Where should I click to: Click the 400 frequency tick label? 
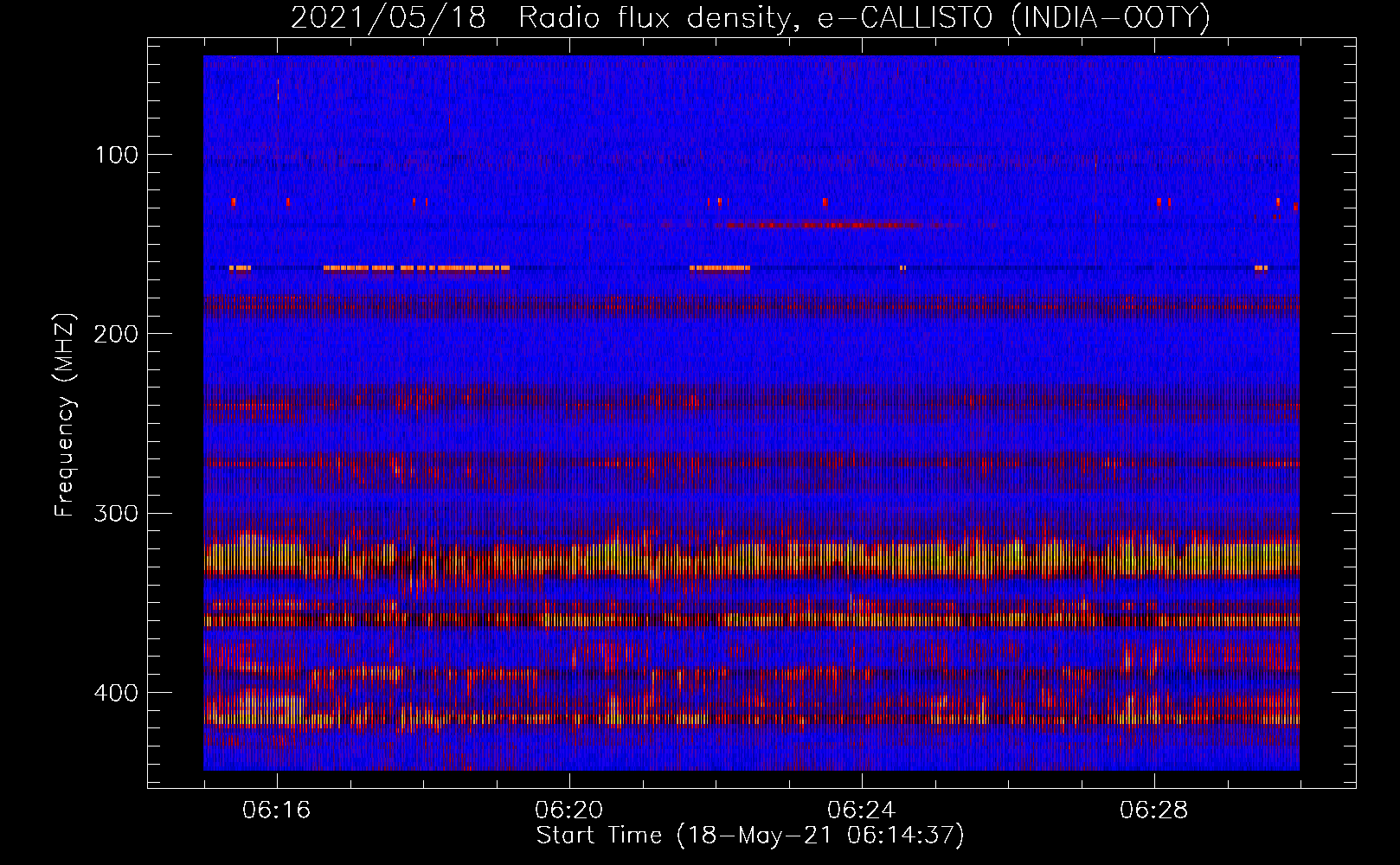(117, 693)
